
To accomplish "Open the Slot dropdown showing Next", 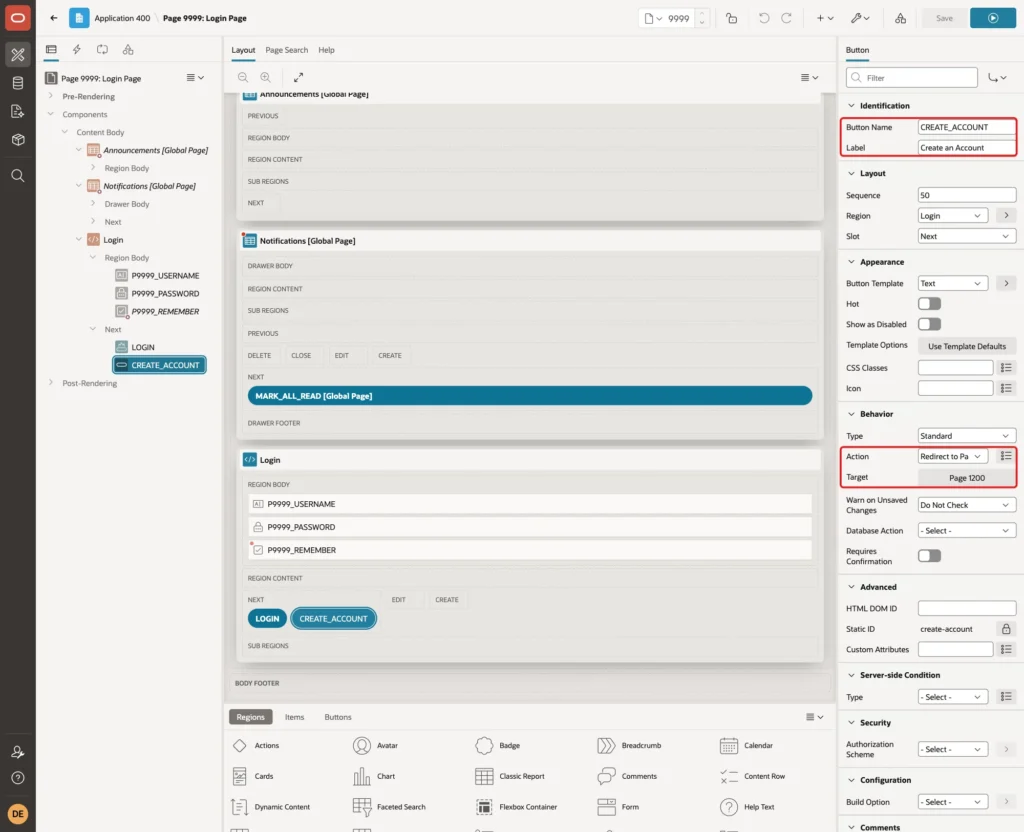I will (967, 236).
